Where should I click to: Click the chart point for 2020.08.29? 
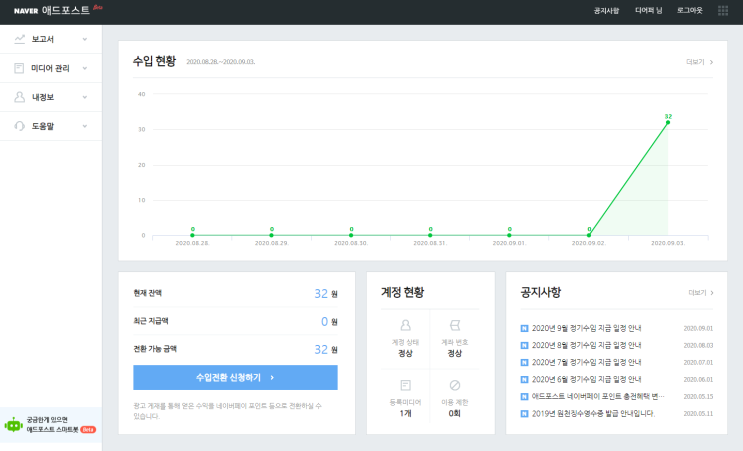coord(272,235)
